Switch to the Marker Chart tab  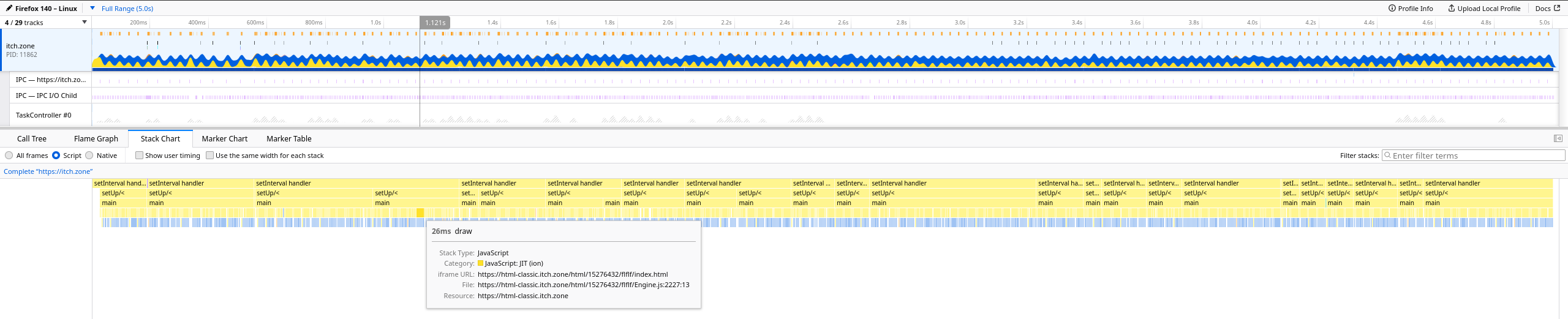[225, 139]
